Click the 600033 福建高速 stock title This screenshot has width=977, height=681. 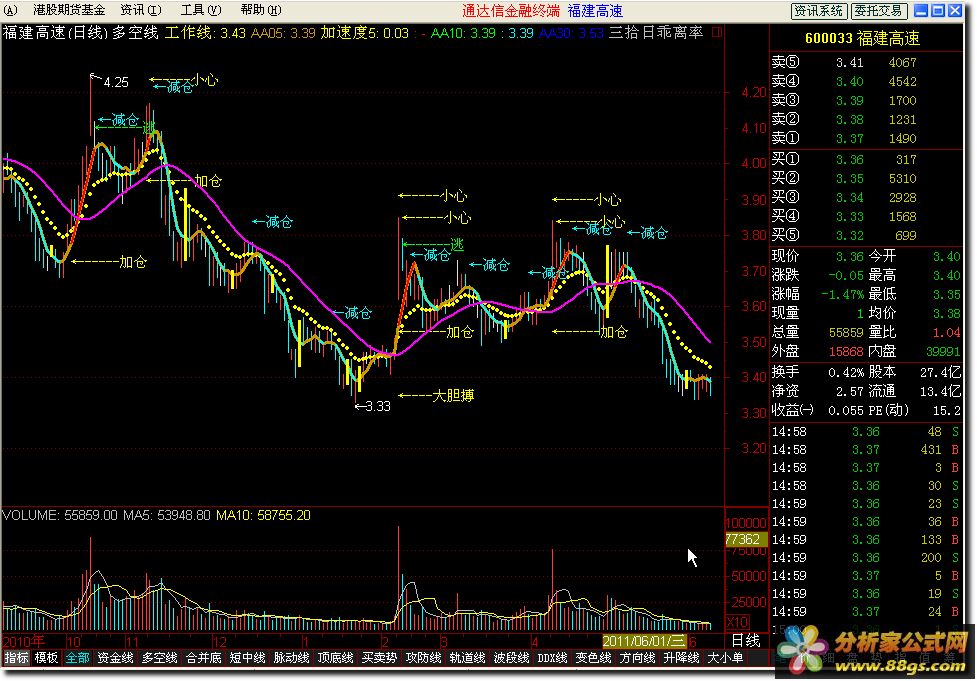(x=862, y=38)
